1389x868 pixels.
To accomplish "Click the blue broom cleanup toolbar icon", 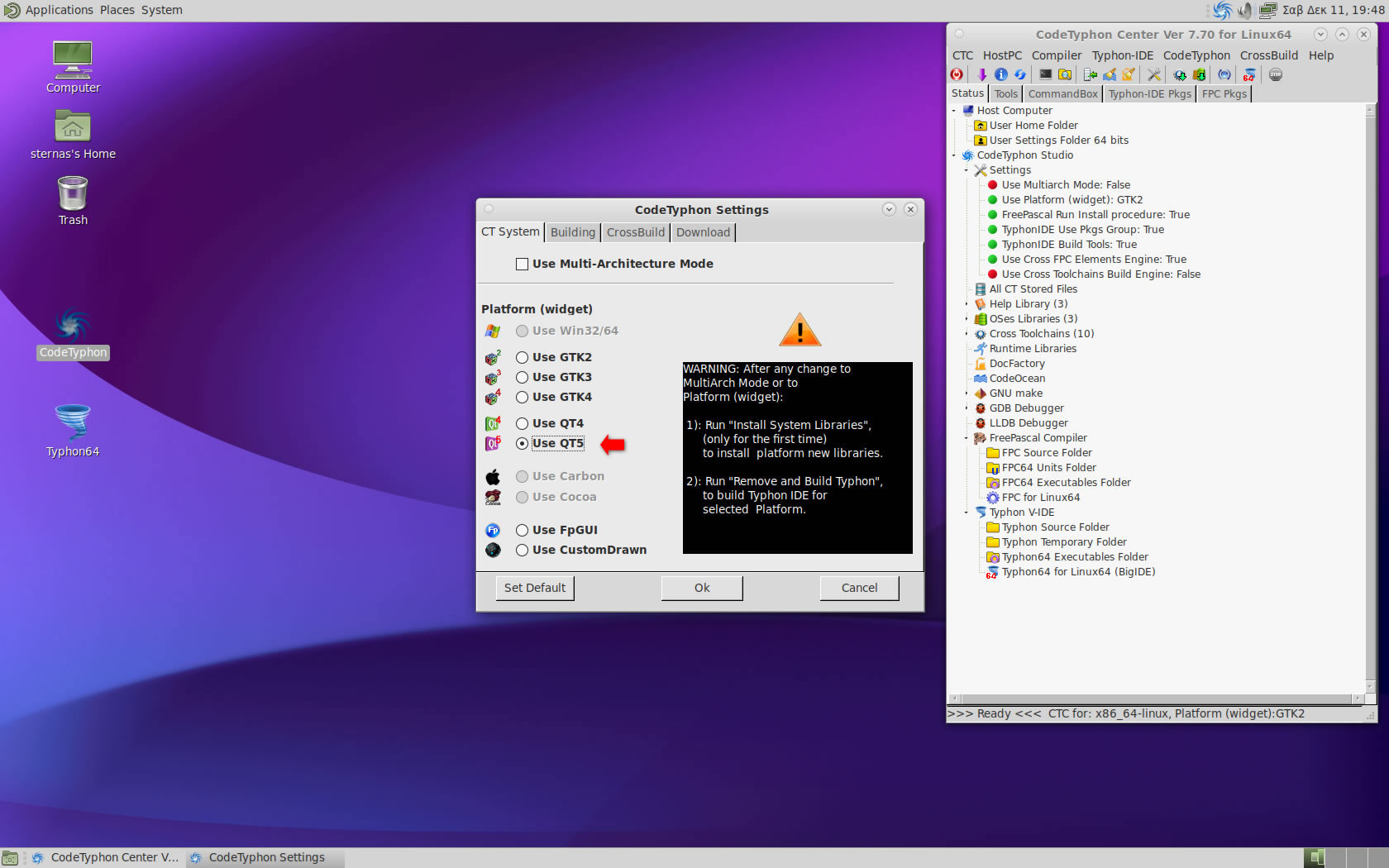I will point(1110,74).
